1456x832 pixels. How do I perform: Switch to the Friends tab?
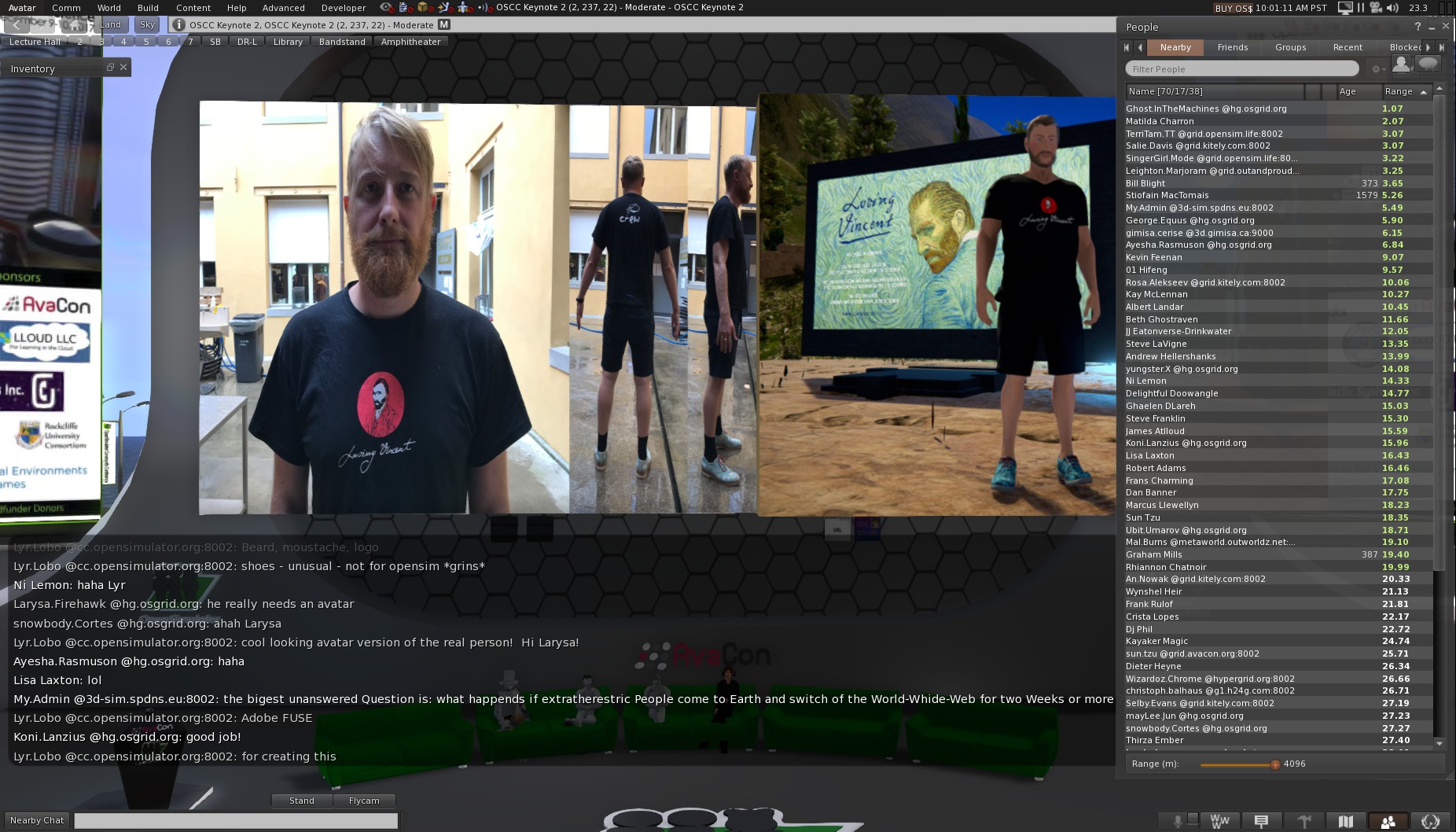(1232, 47)
